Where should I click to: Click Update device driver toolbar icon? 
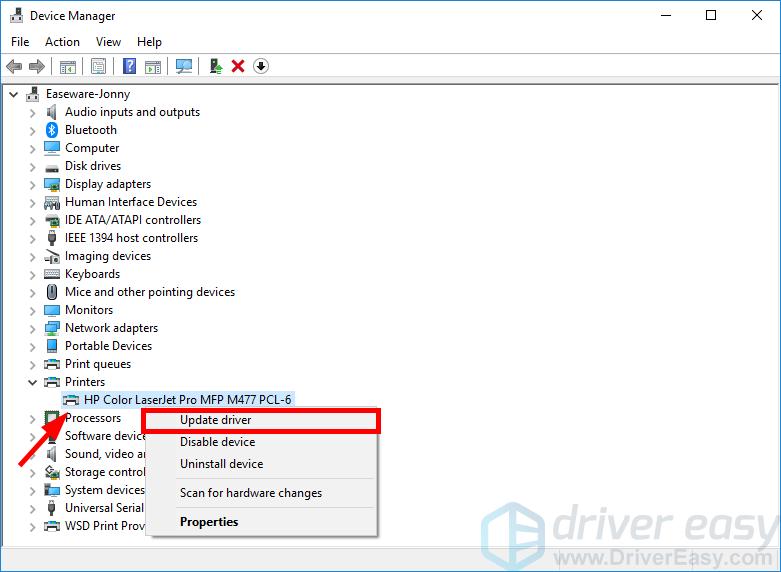(215, 66)
